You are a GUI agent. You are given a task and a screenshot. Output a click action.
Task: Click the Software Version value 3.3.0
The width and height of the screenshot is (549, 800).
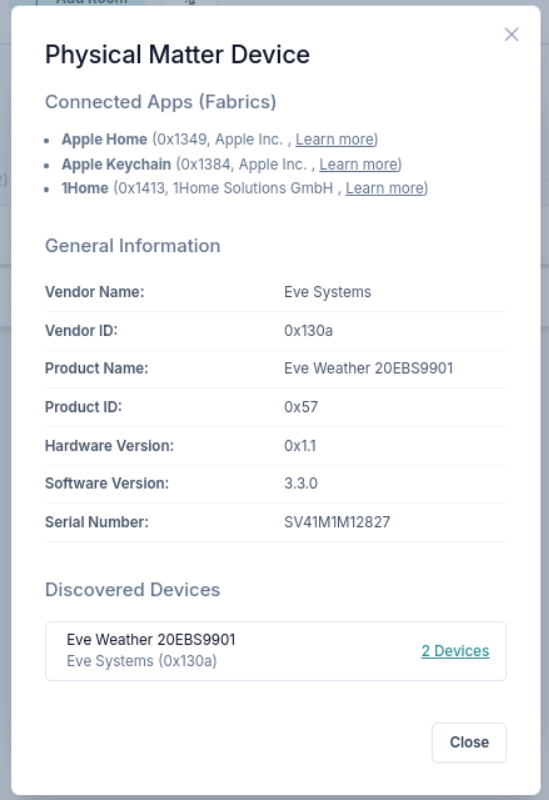click(301, 483)
